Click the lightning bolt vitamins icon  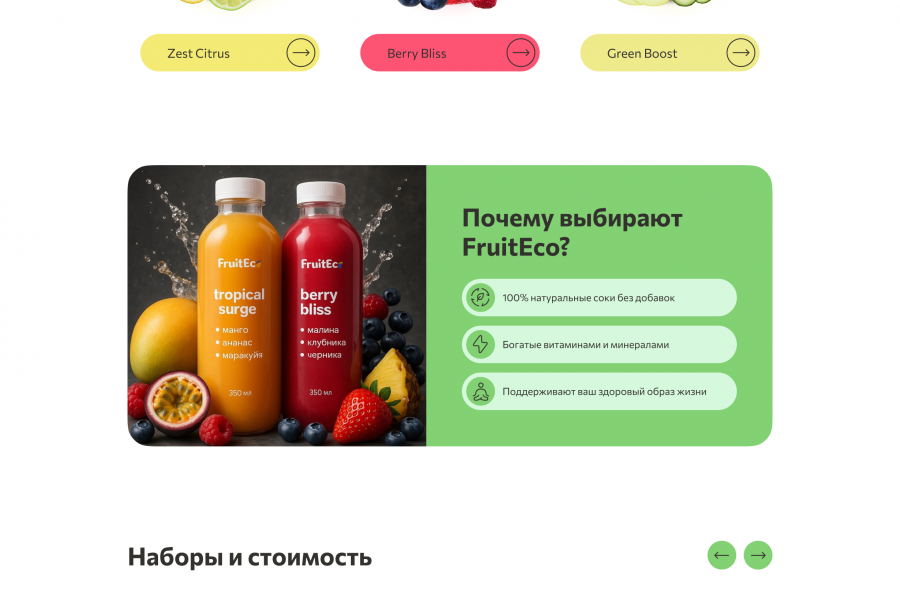pyautogui.click(x=480, y=344)
